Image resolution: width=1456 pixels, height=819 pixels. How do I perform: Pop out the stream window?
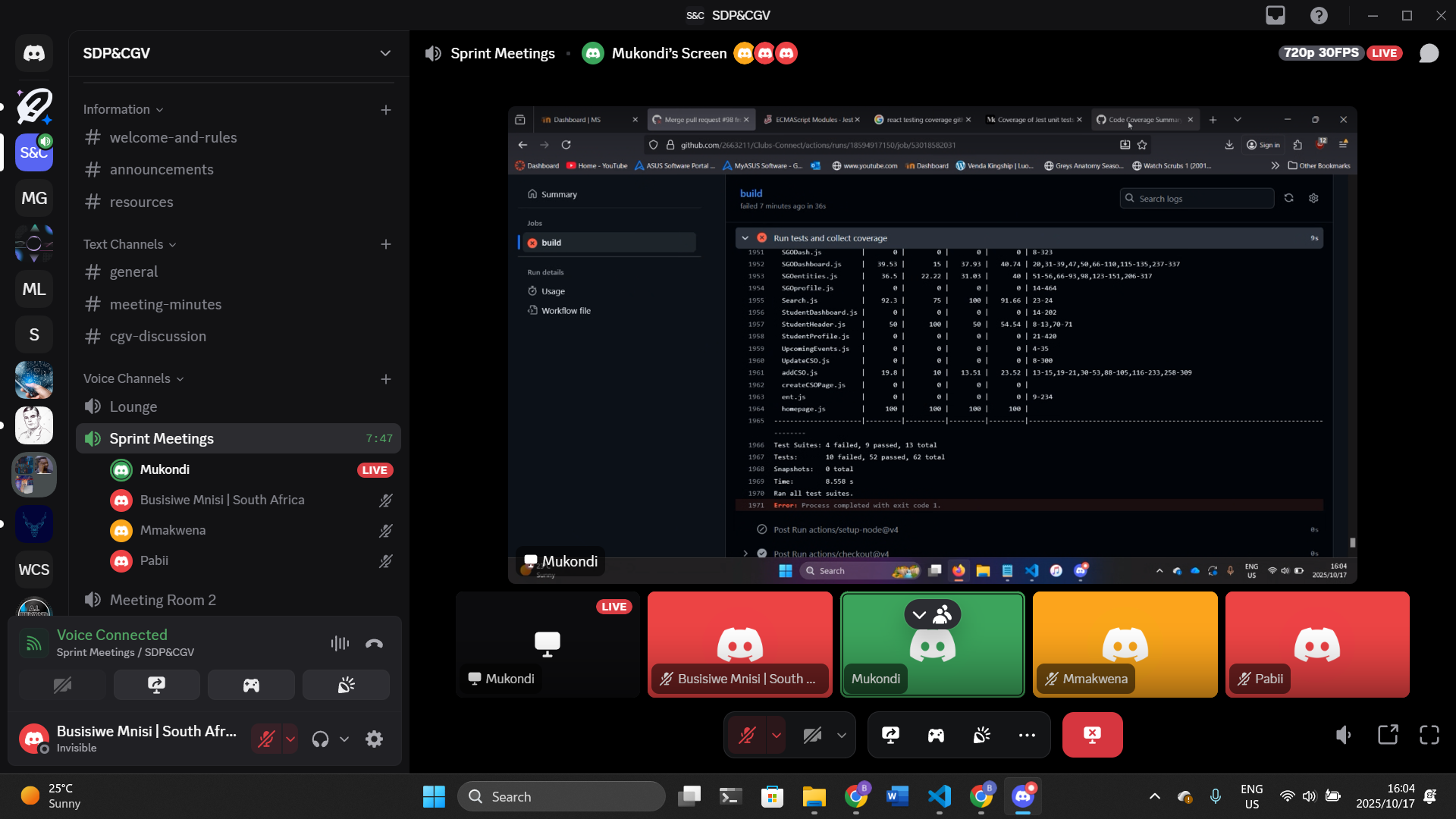pos(1388,735)
